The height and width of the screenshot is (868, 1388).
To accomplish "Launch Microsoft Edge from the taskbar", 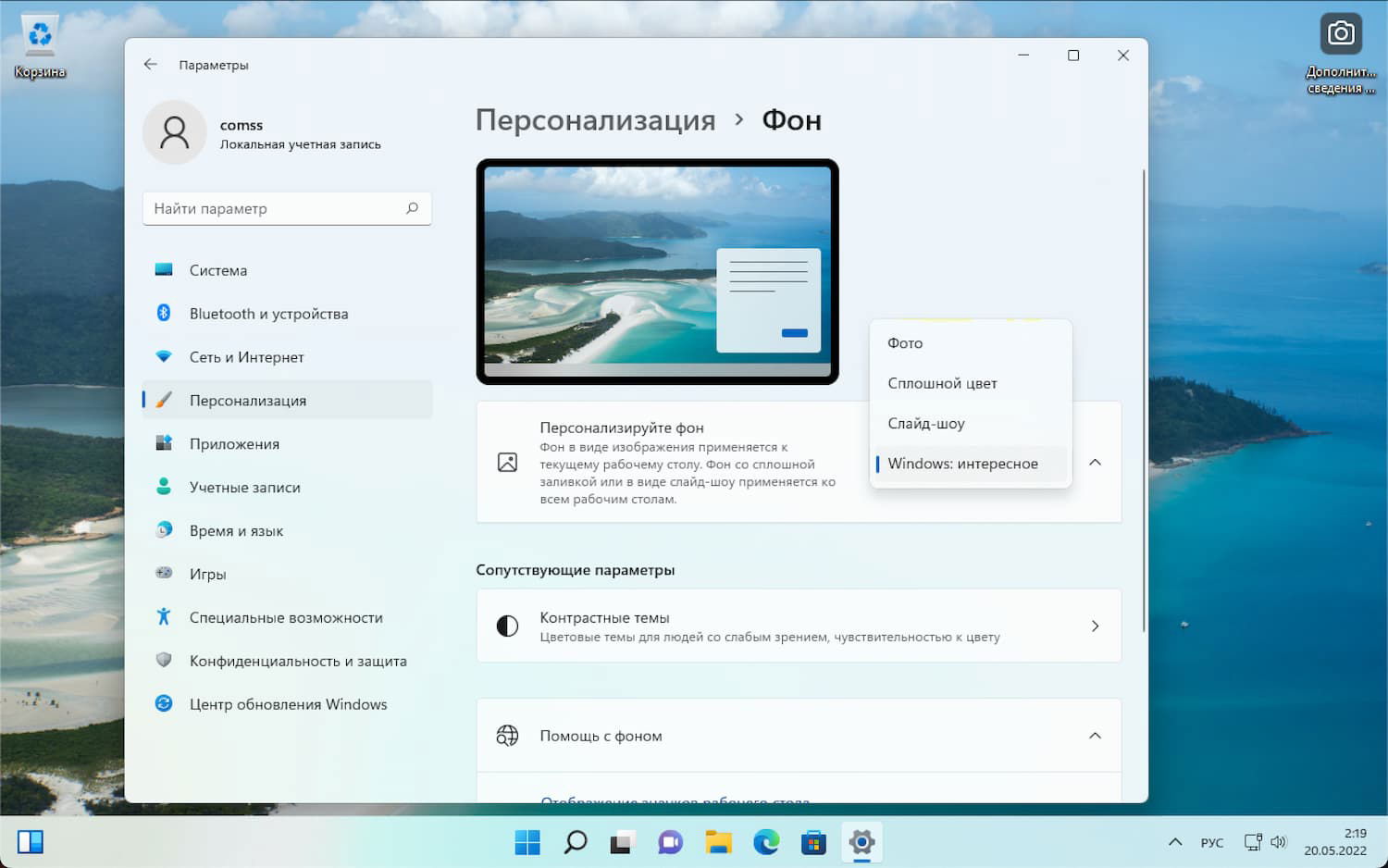I will coord(766,842).
